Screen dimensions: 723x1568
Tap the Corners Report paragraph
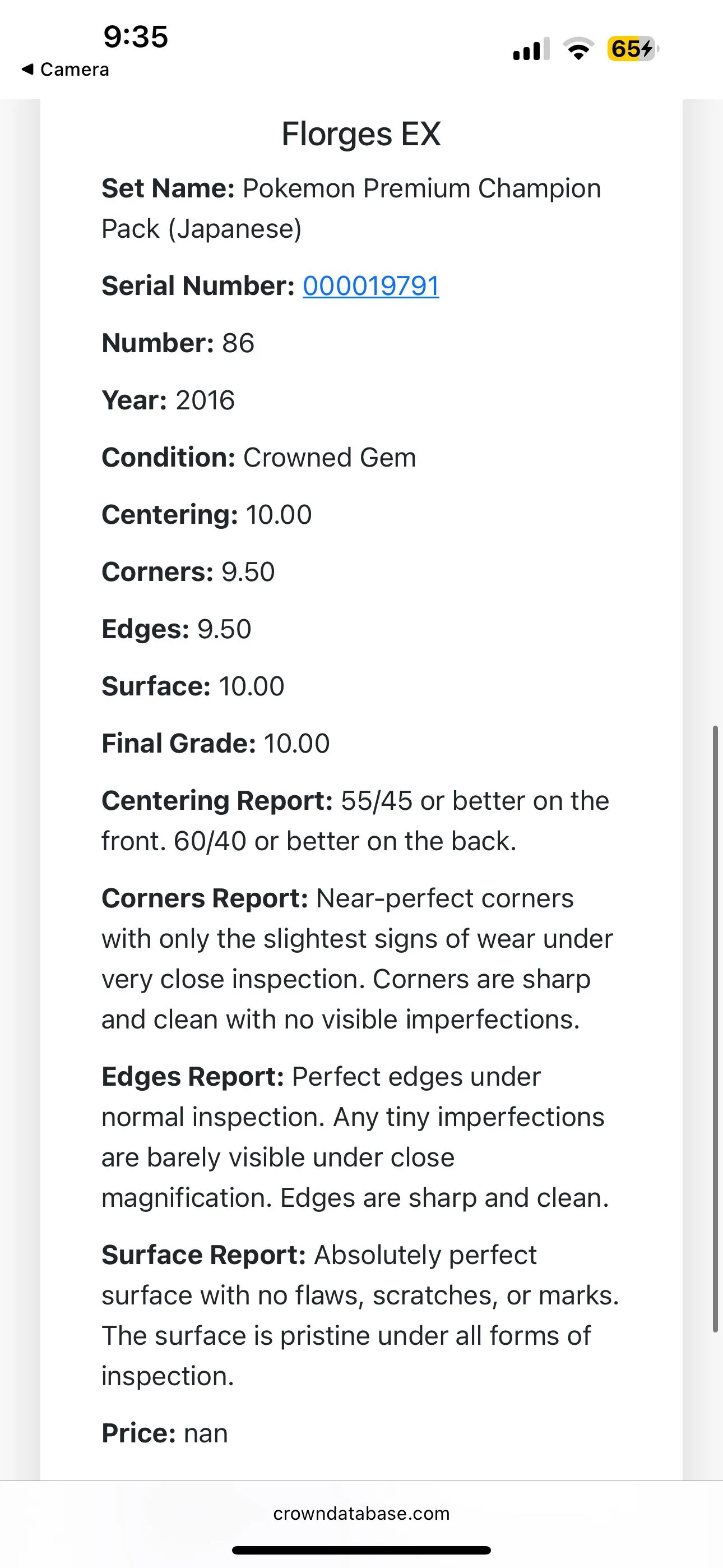click(357, 959)
